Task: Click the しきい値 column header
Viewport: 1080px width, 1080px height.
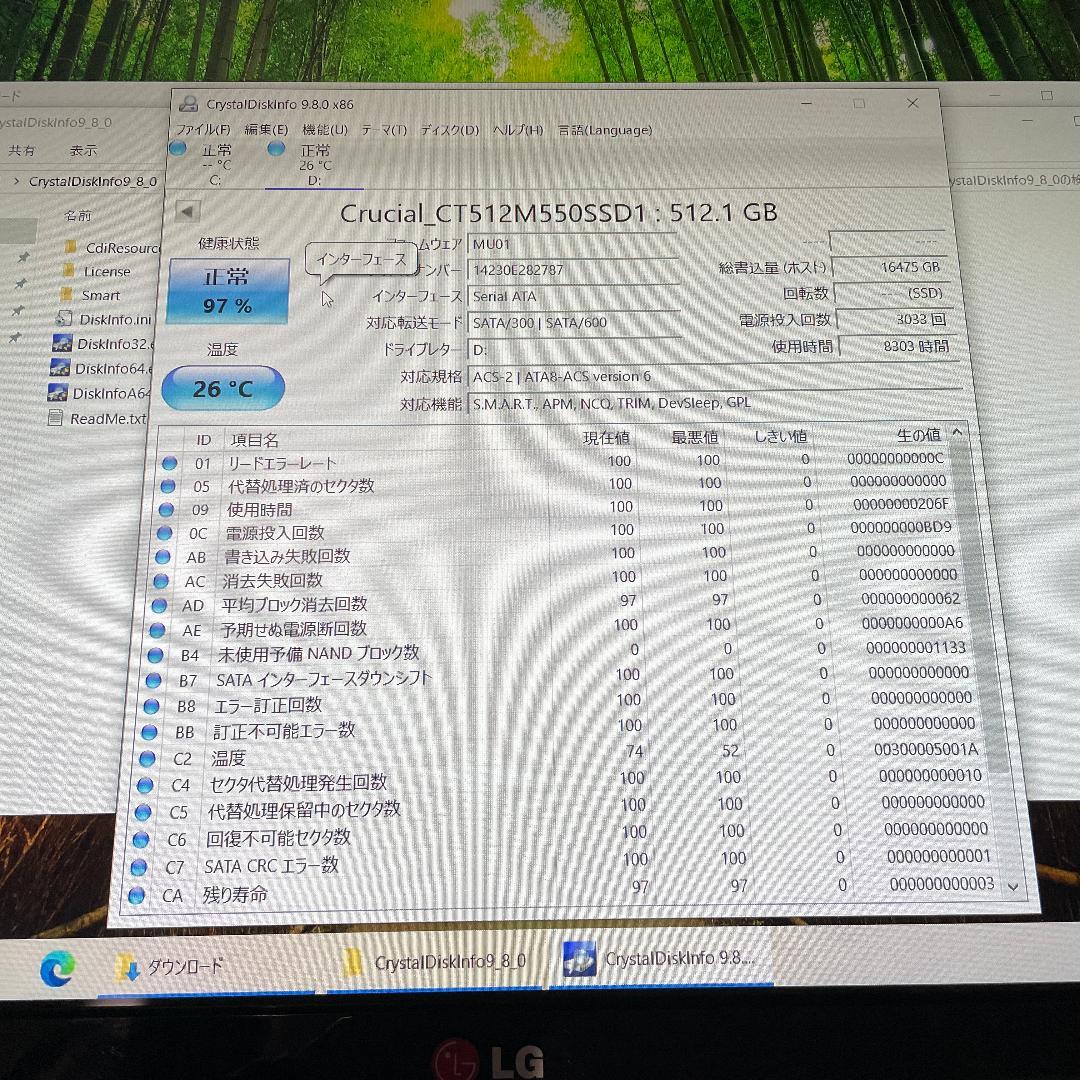Action: point(780,436)
